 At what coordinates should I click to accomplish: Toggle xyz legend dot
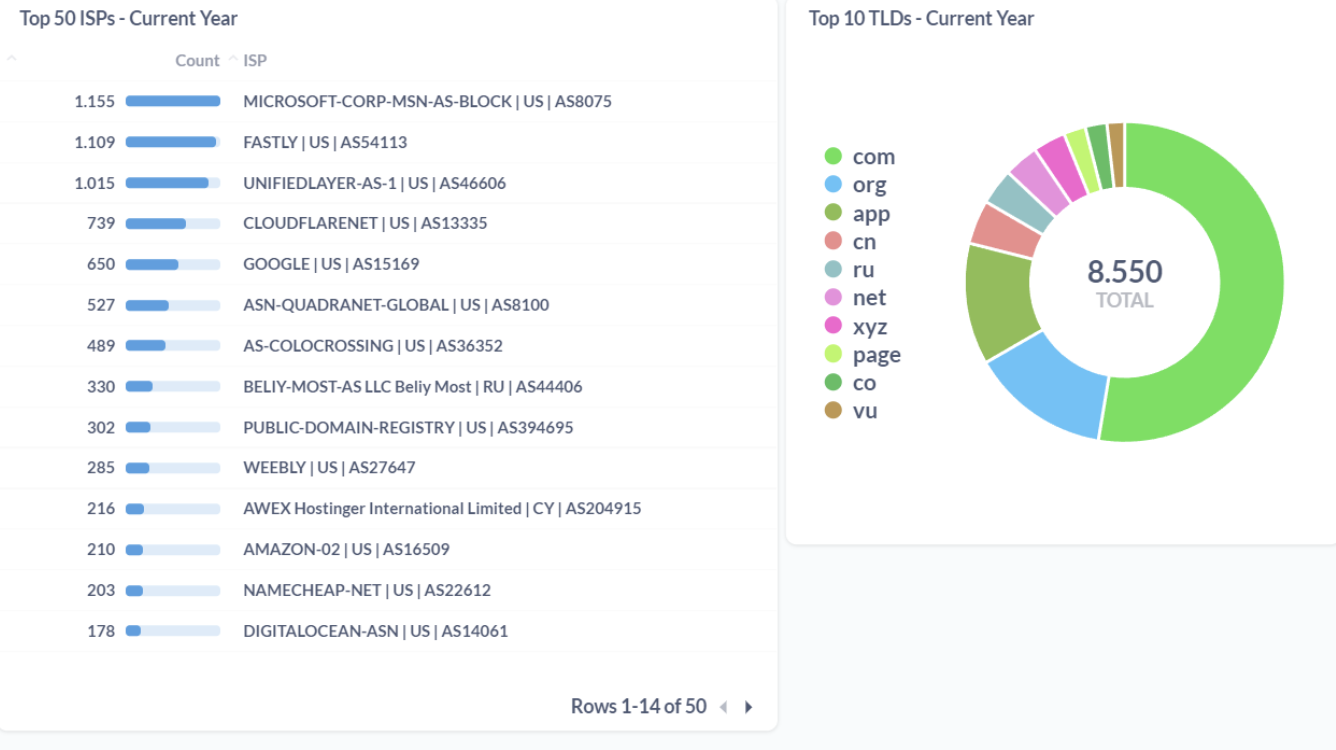[833, 326]
